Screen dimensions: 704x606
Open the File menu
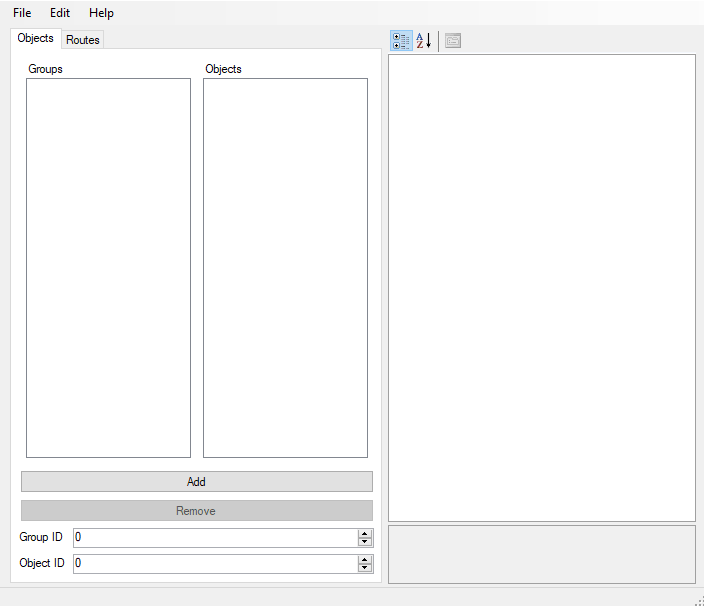point(22,13)
